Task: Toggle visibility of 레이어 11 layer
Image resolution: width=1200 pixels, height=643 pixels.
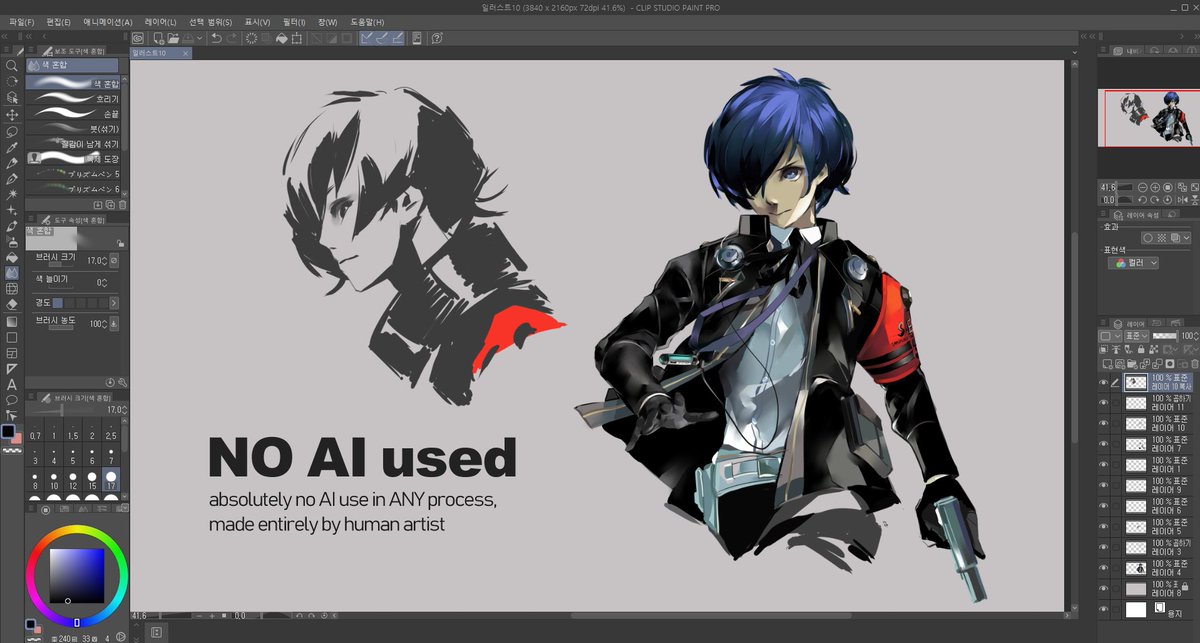Action: (1104, 403)
